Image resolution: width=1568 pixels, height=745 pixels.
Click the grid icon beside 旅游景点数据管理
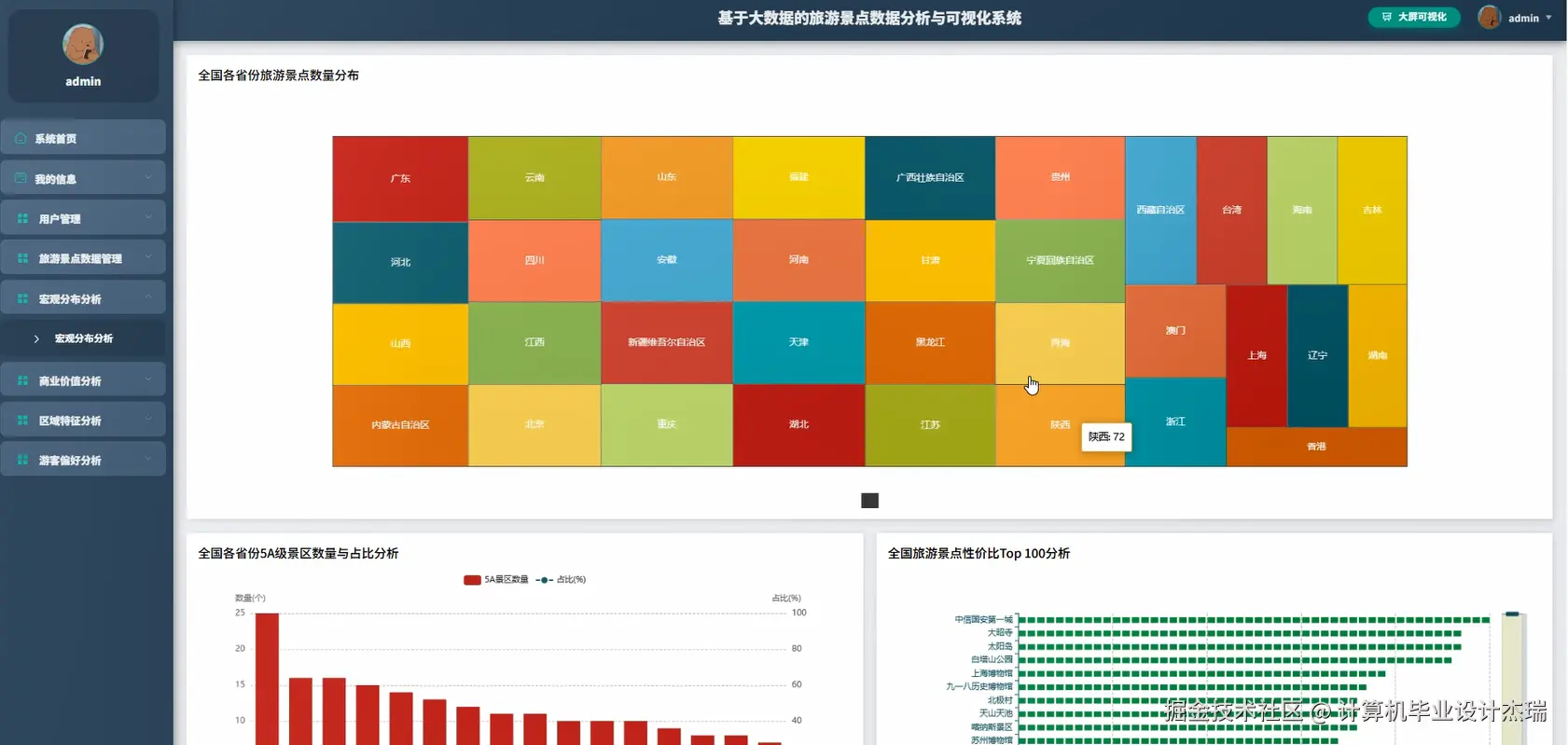(22, 258)
